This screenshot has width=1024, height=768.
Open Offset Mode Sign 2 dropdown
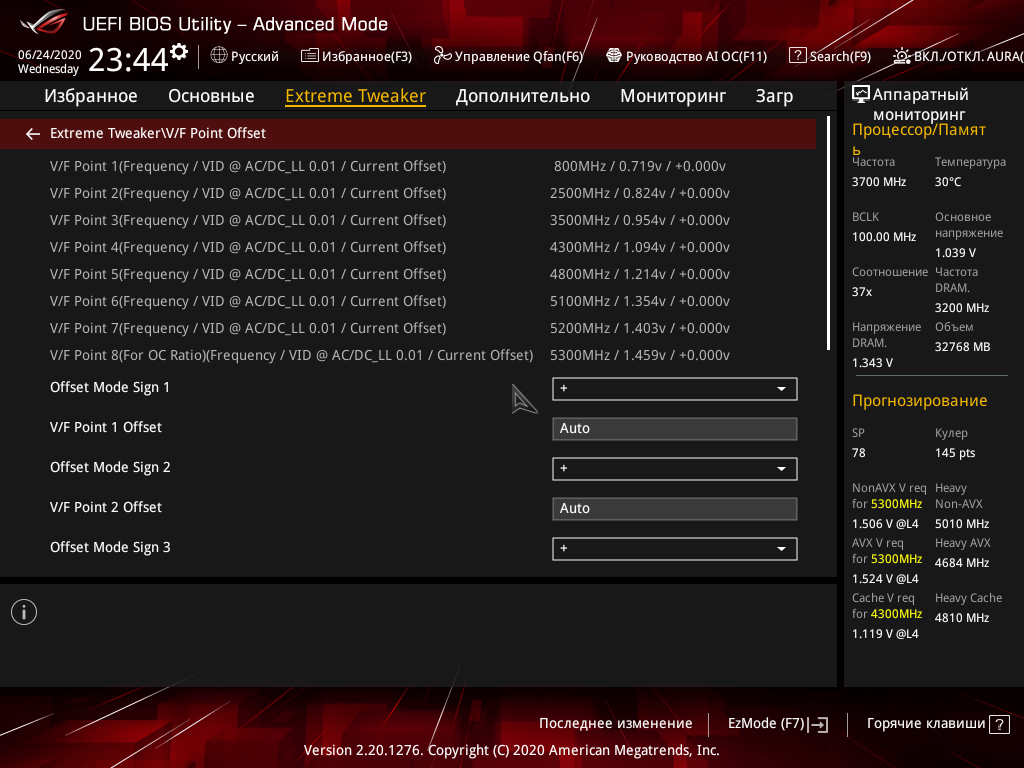[x=675, y=468]
